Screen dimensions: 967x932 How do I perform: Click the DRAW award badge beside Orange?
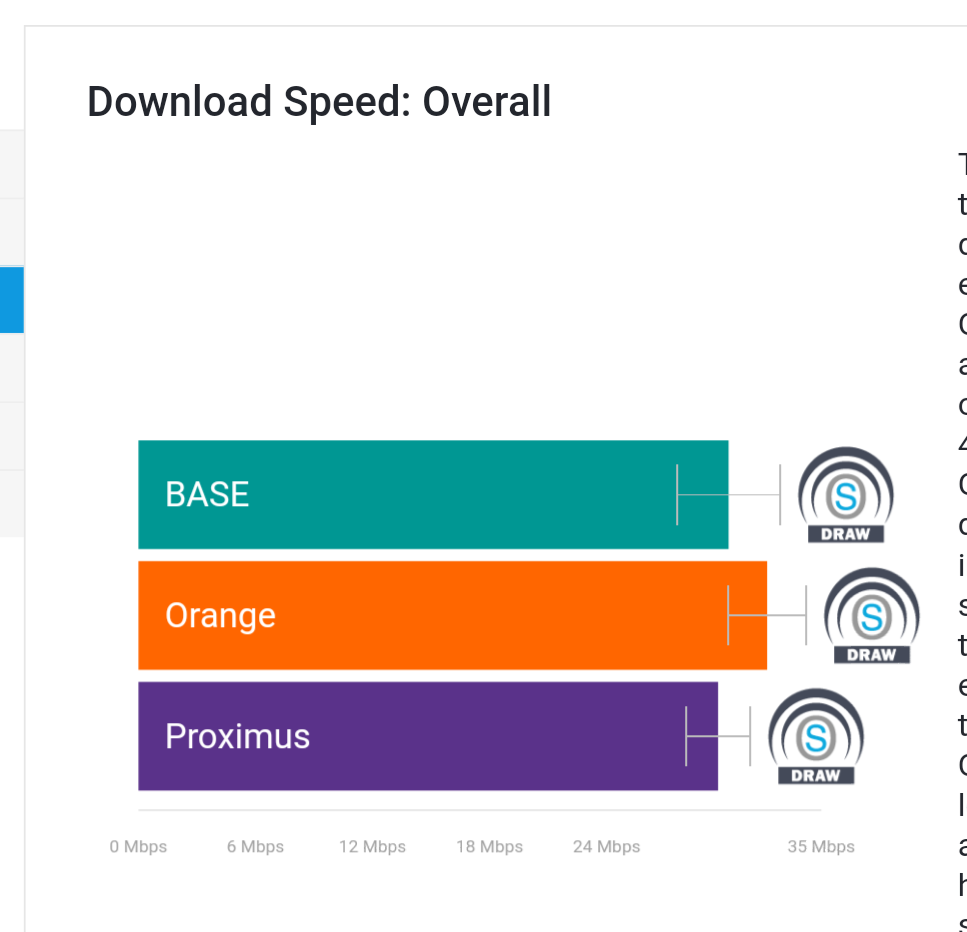tap(871, 616)
